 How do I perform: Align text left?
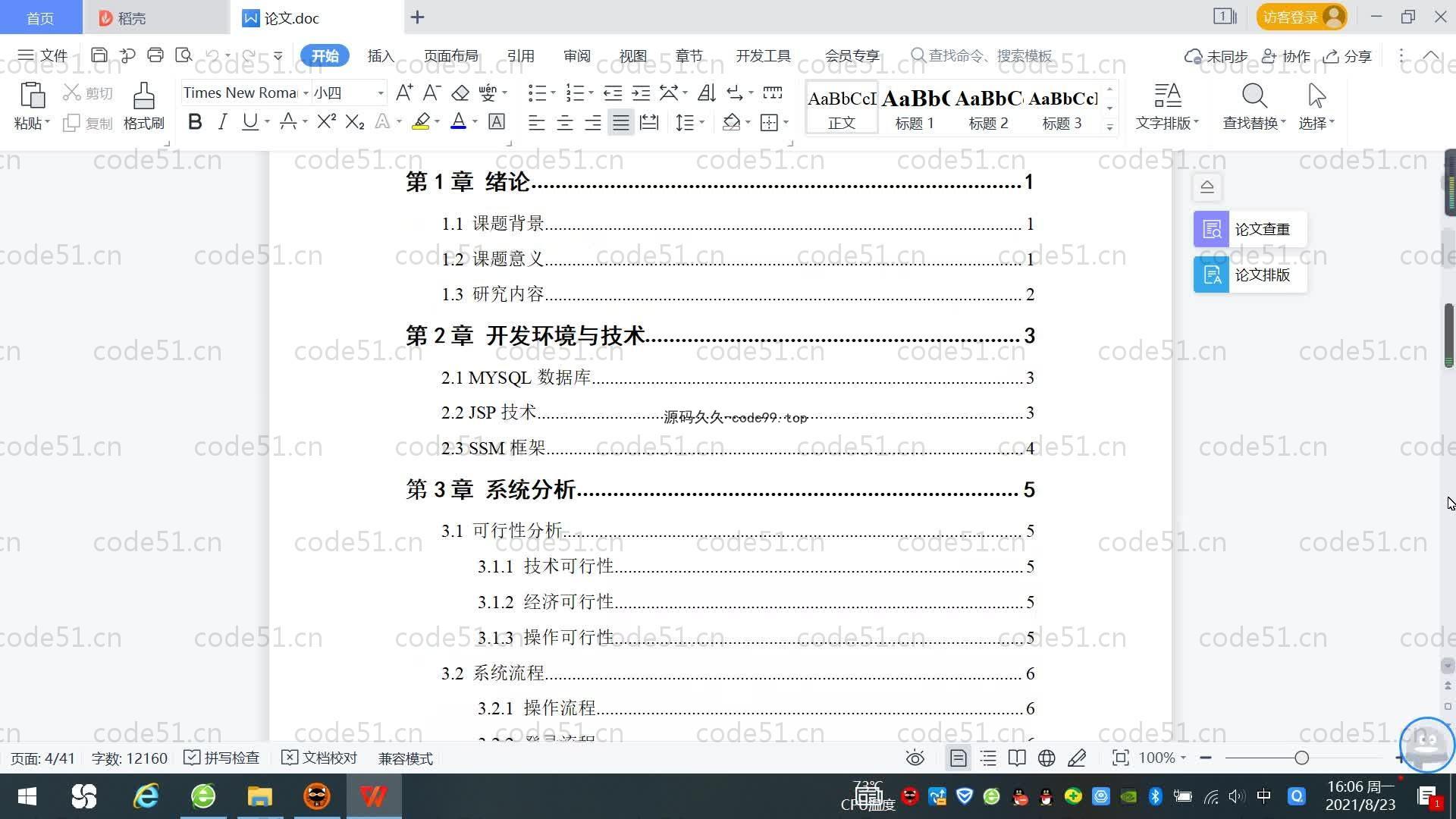pyautogui.click(x=536, y=122)
